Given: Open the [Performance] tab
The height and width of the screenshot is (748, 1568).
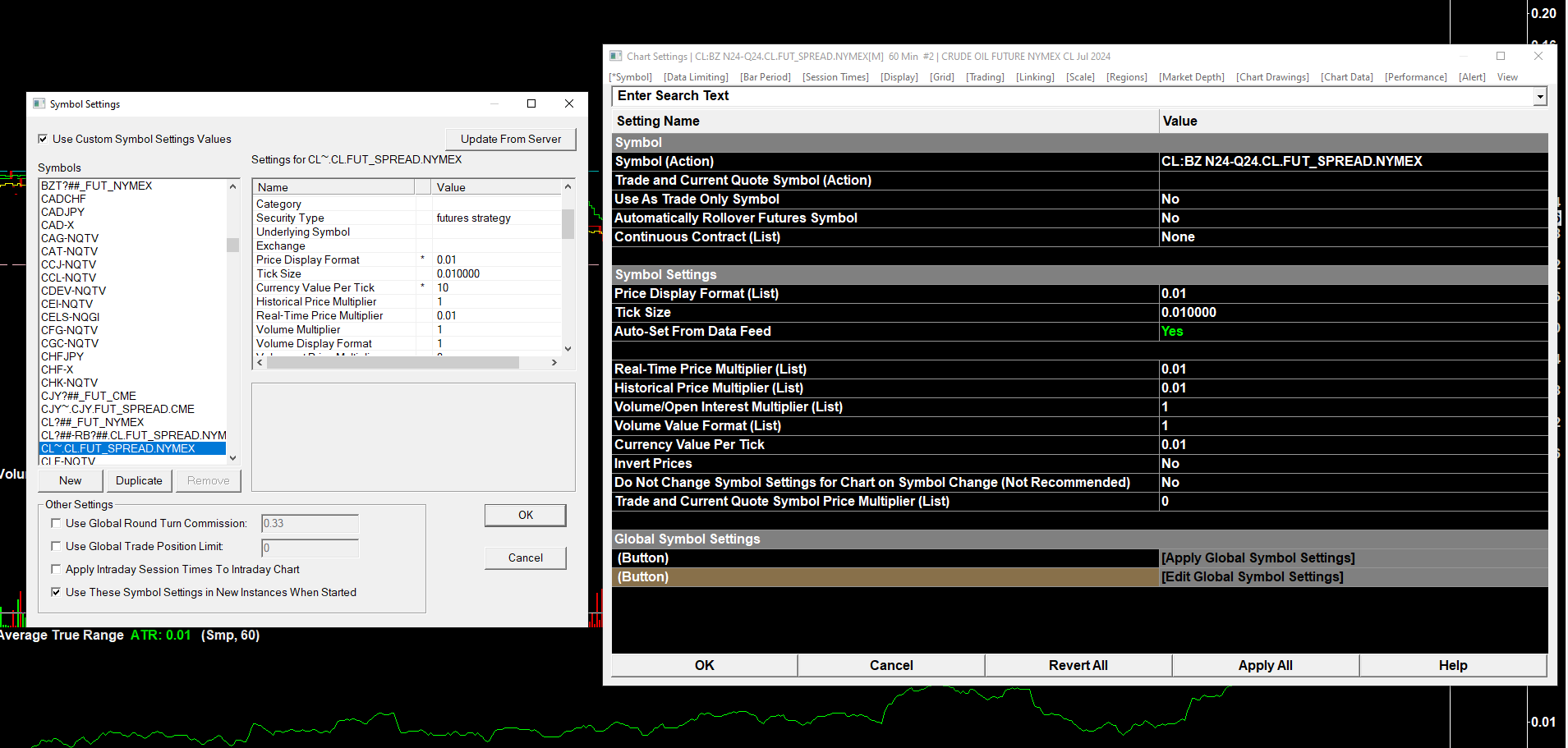Looking at the screenshot, I should [x=1416, y=77].
